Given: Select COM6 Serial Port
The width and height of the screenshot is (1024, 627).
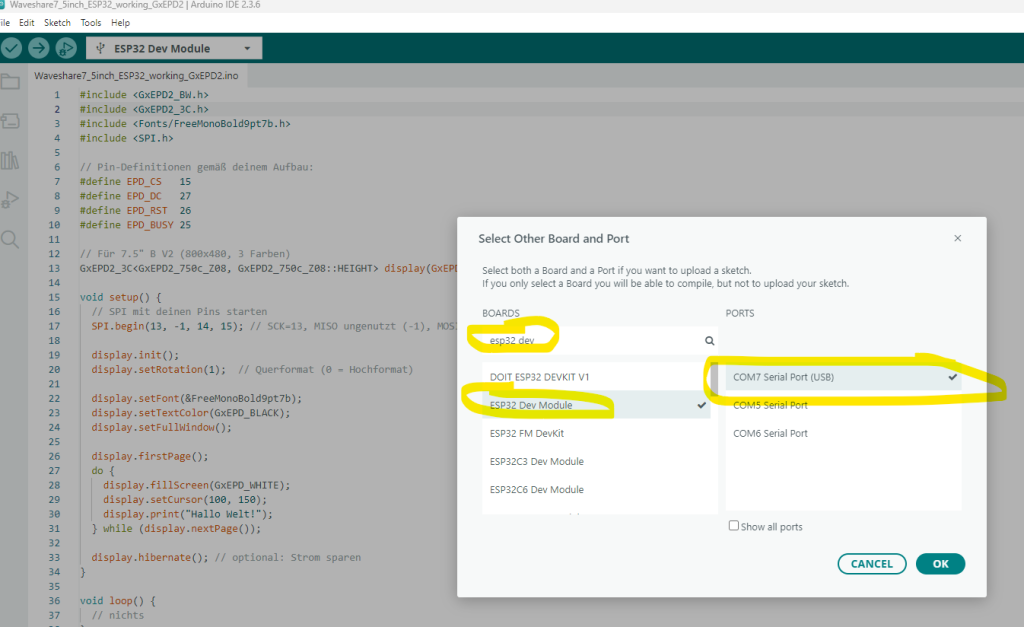Looking at the screenshot, I should 843,433.
